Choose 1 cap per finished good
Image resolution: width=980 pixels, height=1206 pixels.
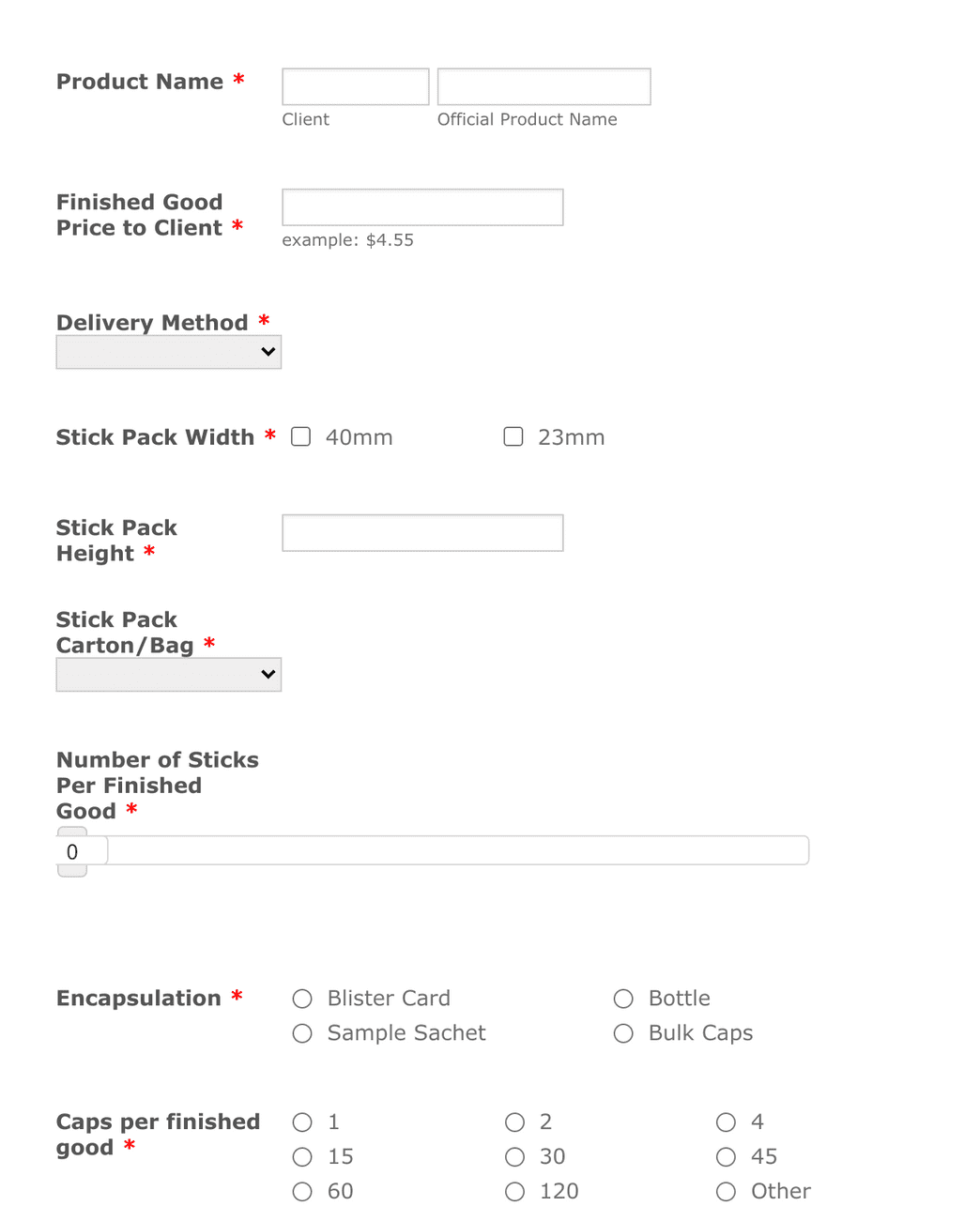(301, 1122)
